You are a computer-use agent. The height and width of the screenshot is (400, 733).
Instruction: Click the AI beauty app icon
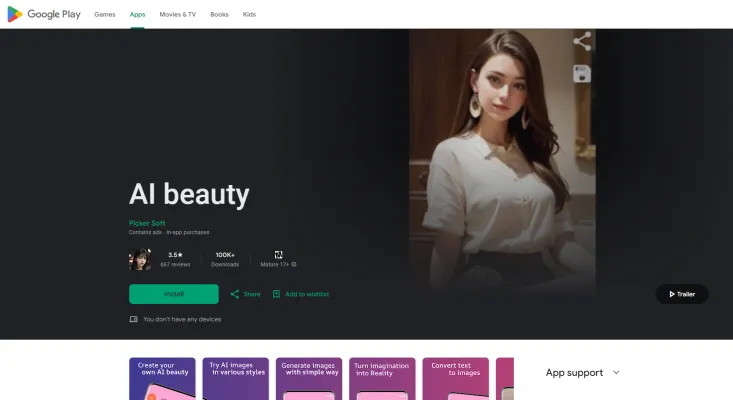140,259
